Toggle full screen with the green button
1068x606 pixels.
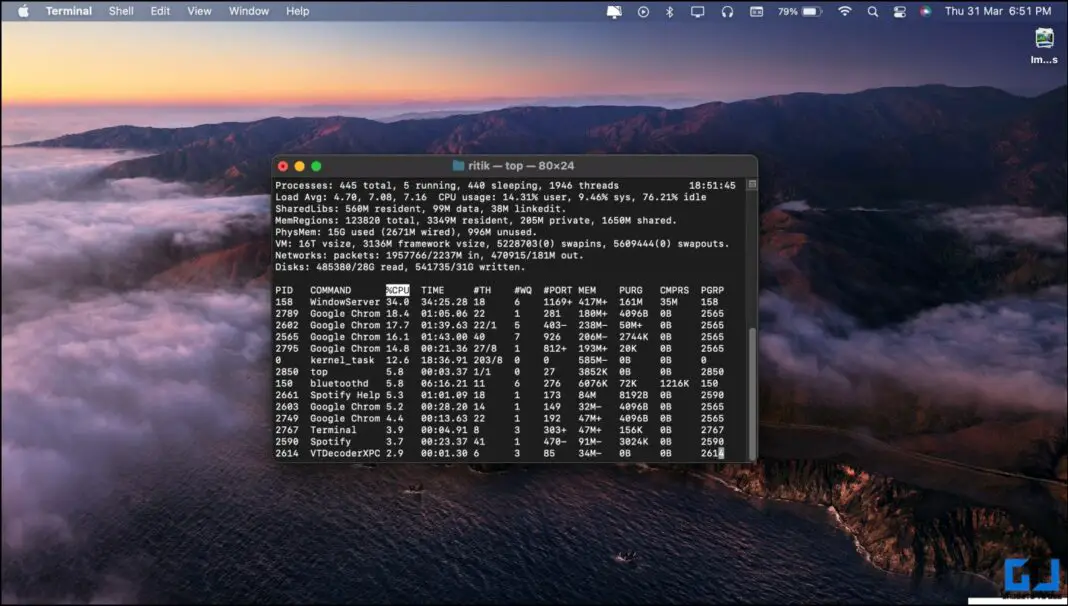click(316, 165)
